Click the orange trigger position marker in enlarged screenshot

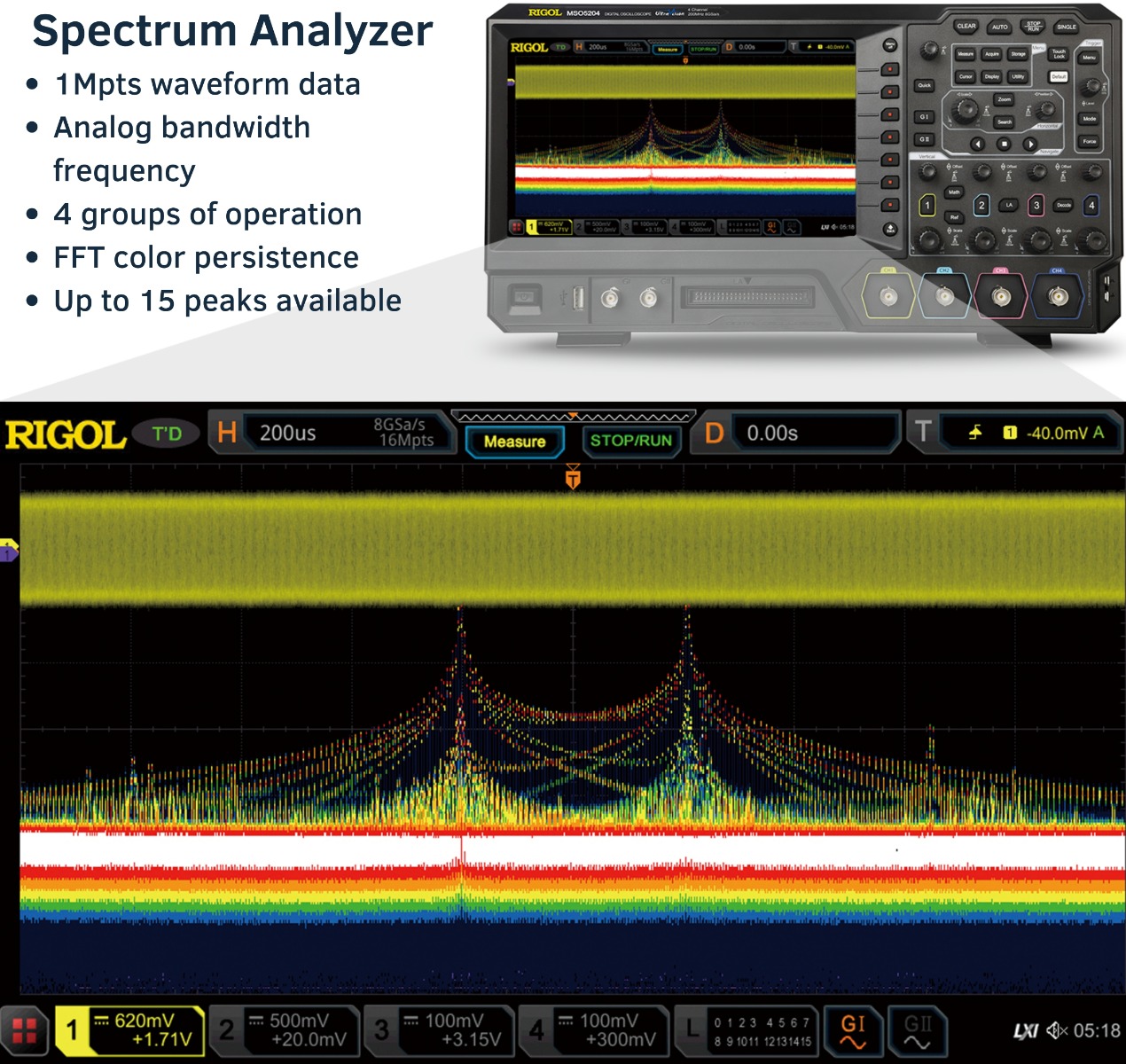[573, 478]
